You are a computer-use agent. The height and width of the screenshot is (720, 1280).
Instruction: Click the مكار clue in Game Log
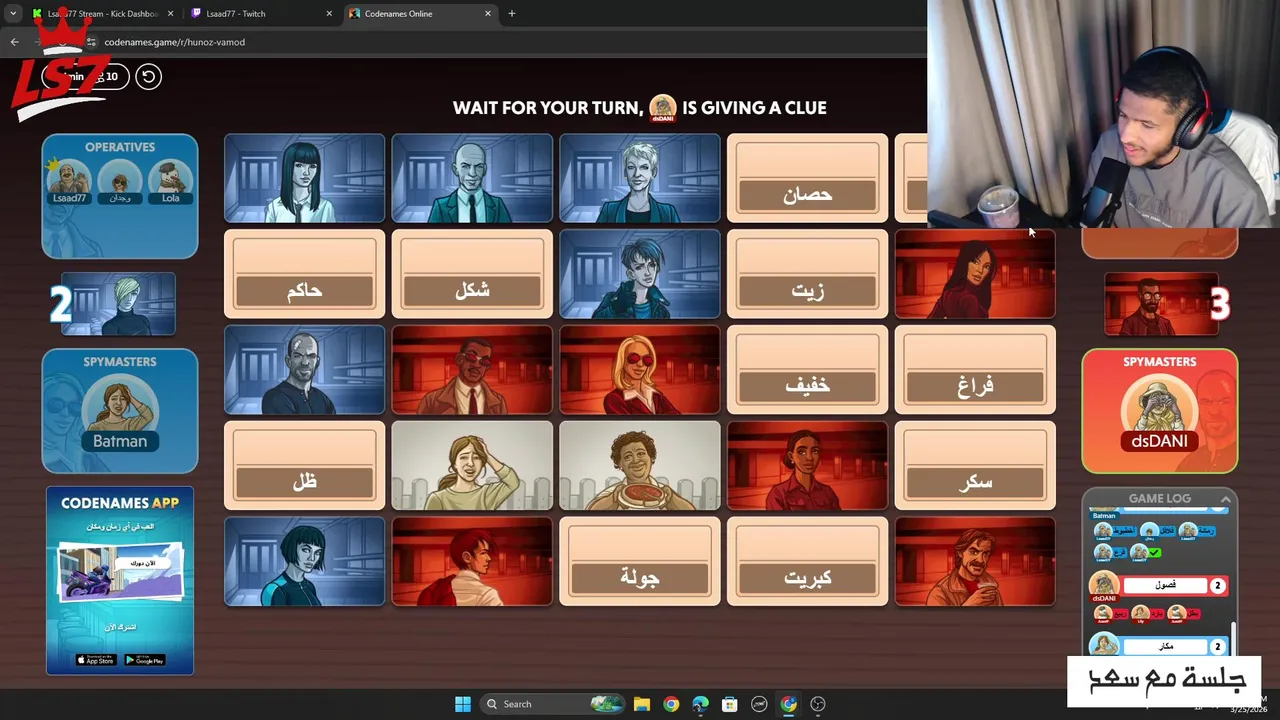point(1166,647)
